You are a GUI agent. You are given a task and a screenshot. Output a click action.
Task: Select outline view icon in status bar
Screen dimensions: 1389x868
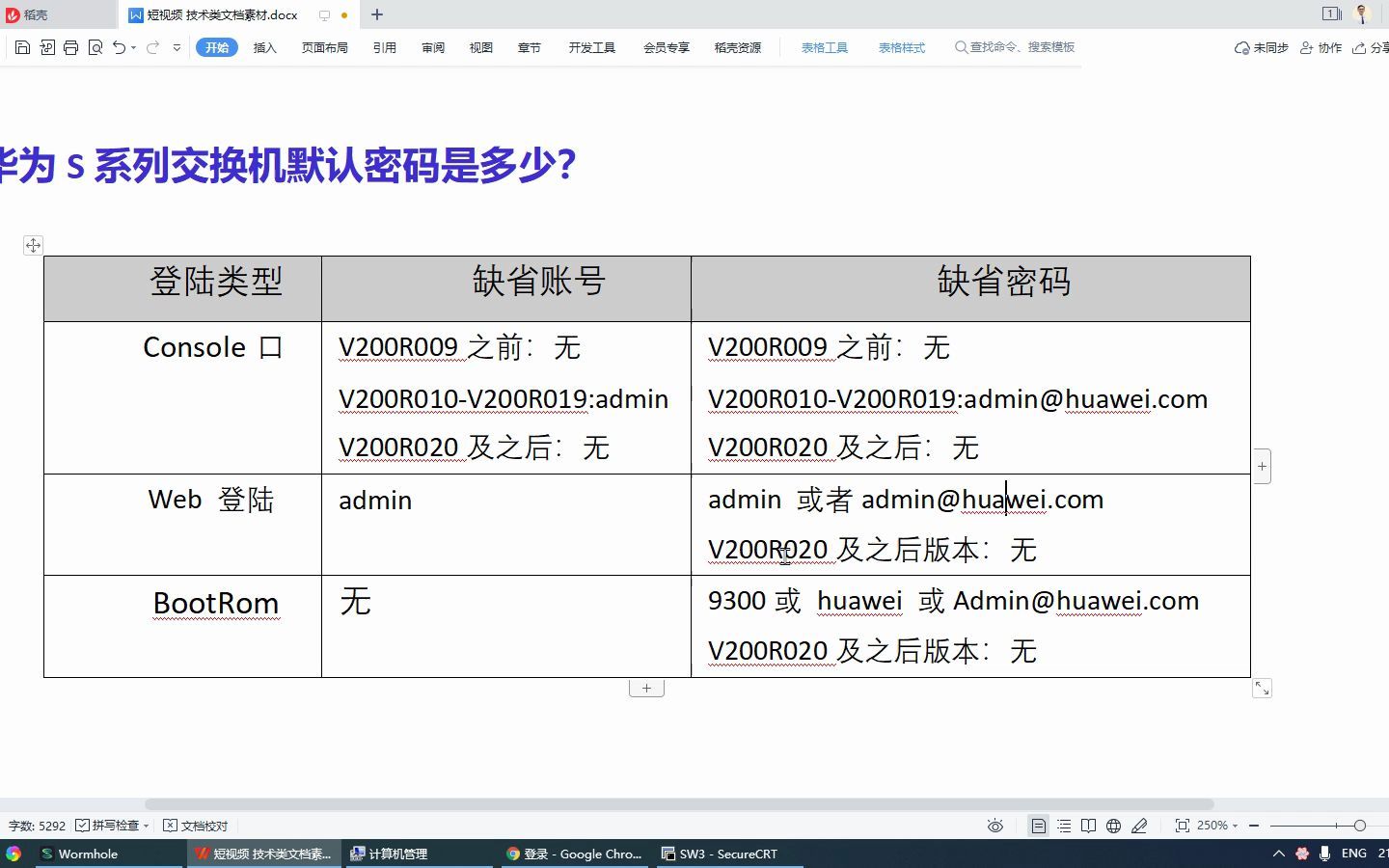[x=1063, y=827]
